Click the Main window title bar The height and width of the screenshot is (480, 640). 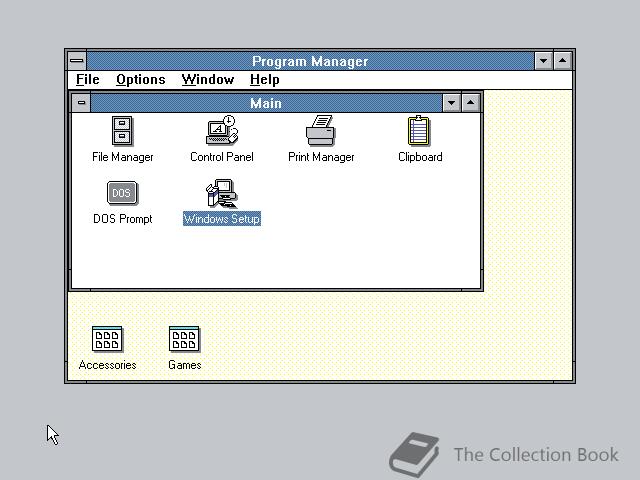point(266,103)
